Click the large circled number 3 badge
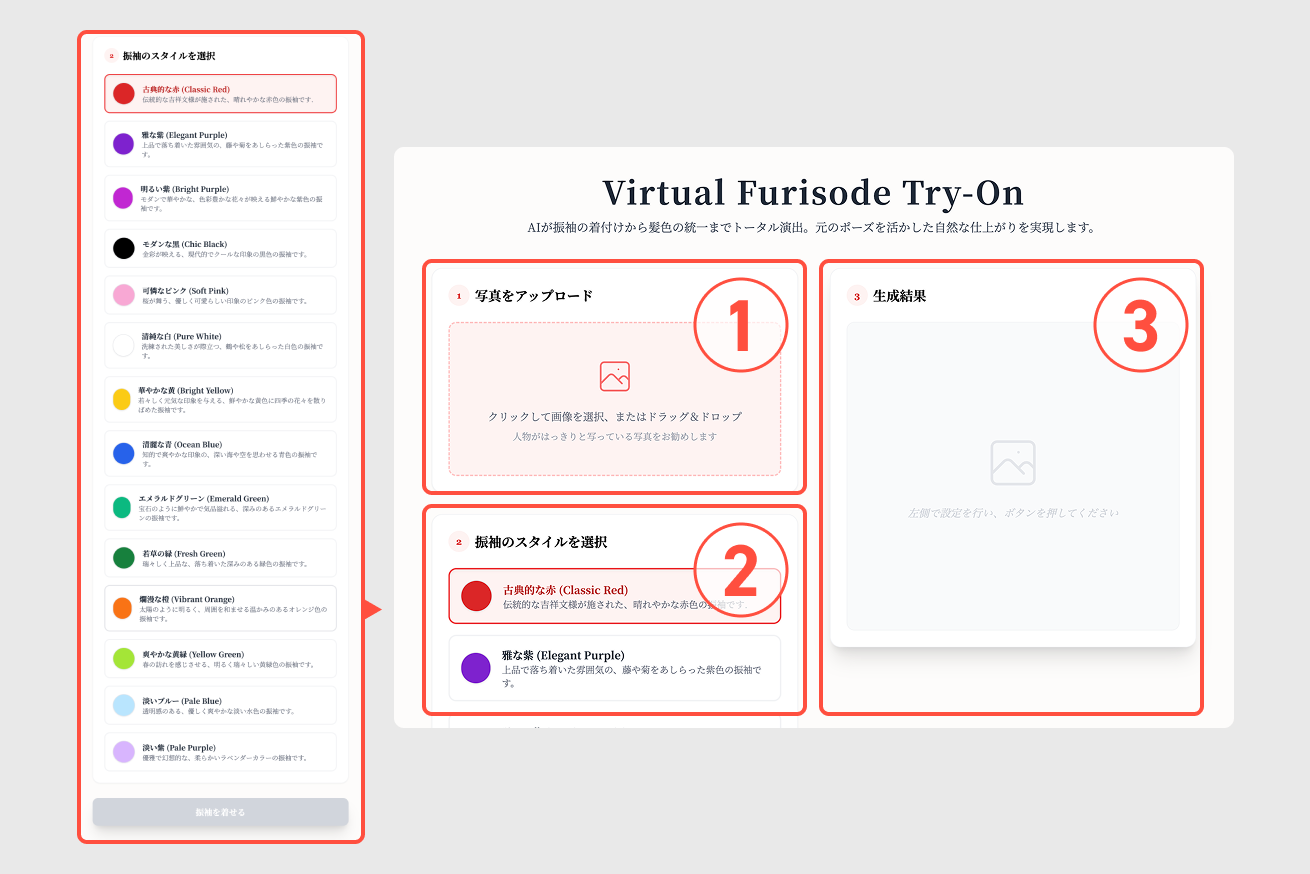 [x=1140, y=326]
